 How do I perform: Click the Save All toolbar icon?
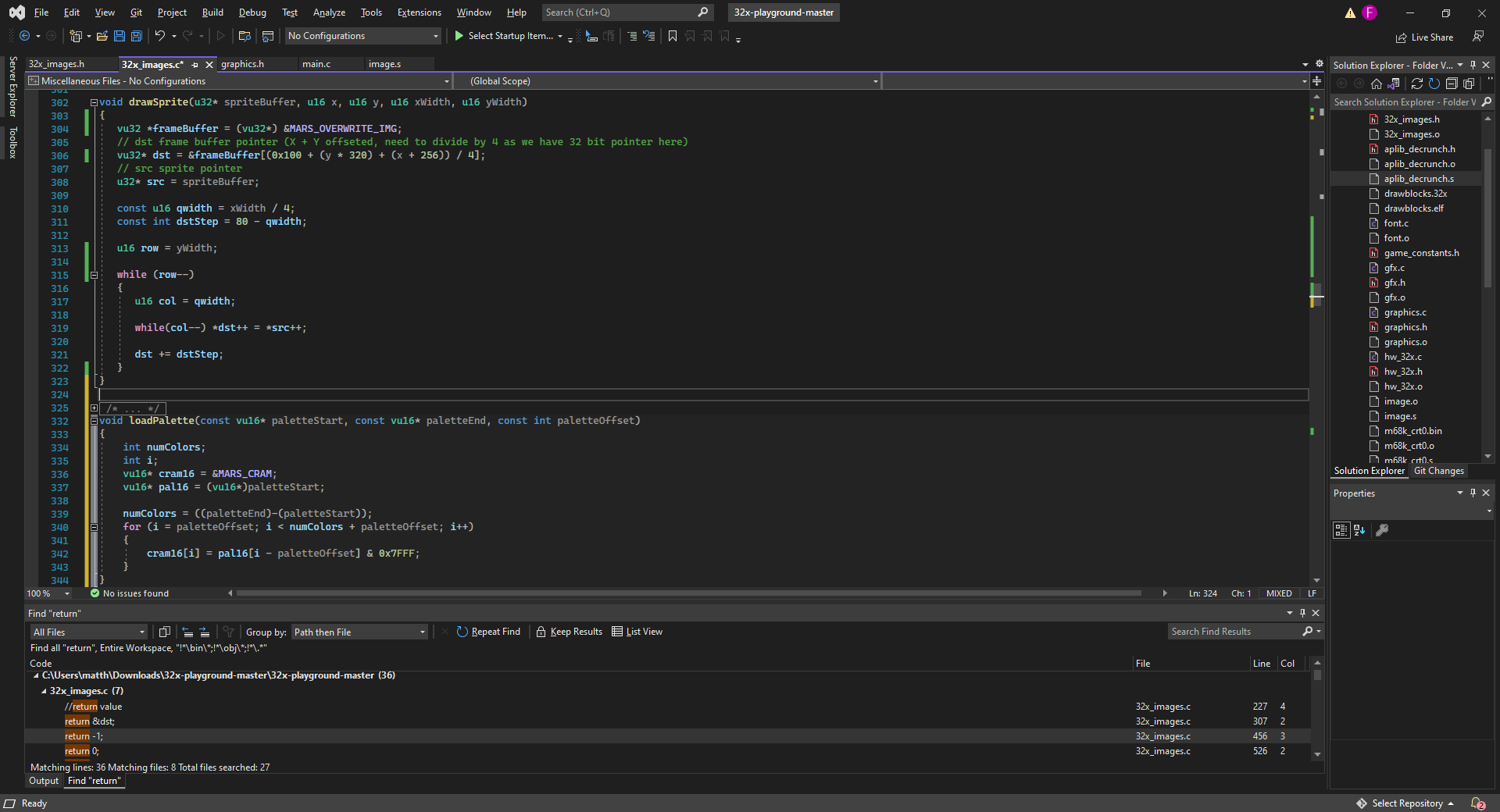[137, 36]
